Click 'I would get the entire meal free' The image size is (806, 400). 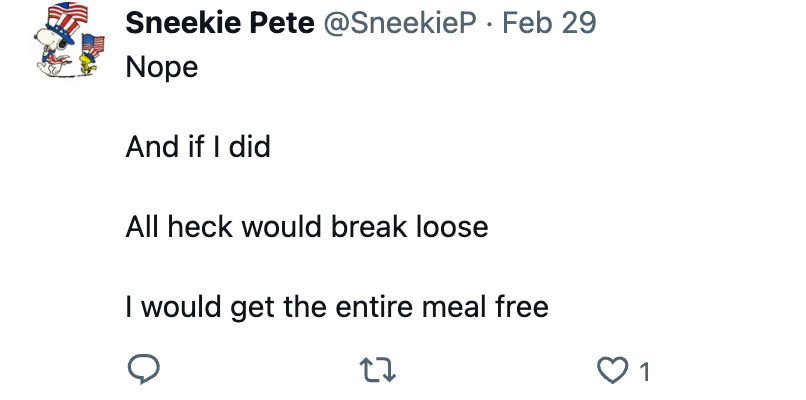pyautogui.click(x=337, y=307)
